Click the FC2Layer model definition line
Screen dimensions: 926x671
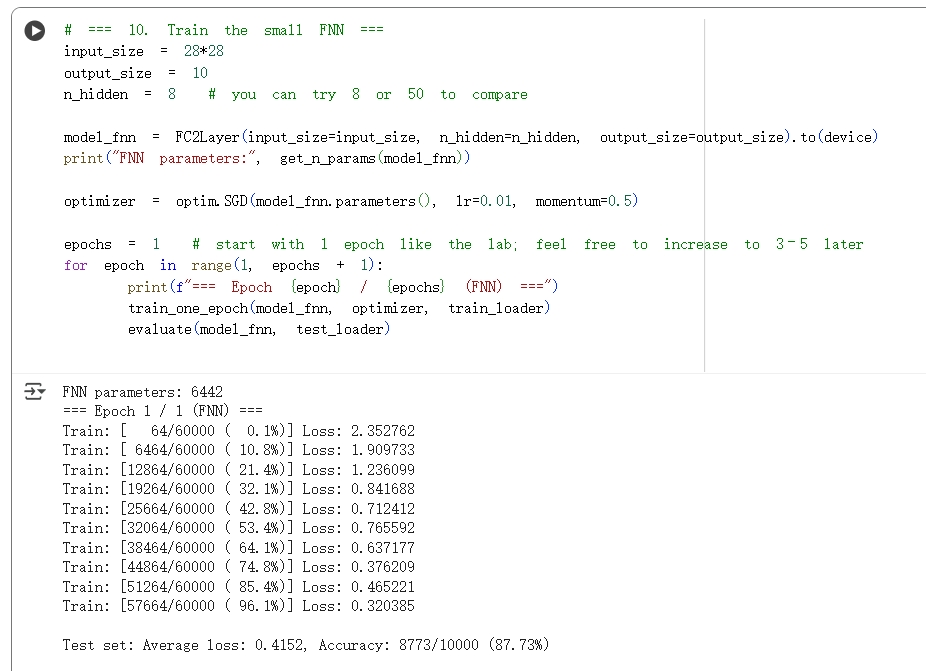(470, 137)
